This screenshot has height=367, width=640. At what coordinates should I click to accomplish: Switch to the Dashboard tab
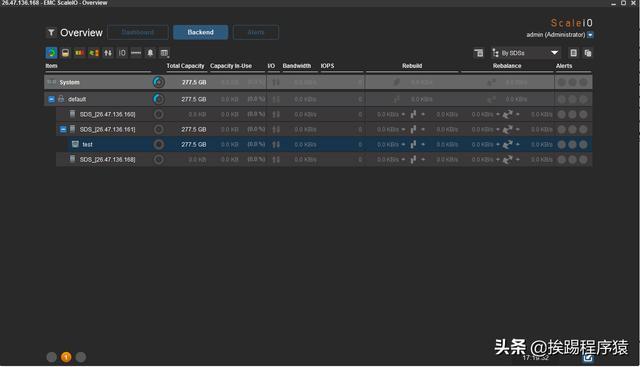pyautogui.click(x=138, y=32)
